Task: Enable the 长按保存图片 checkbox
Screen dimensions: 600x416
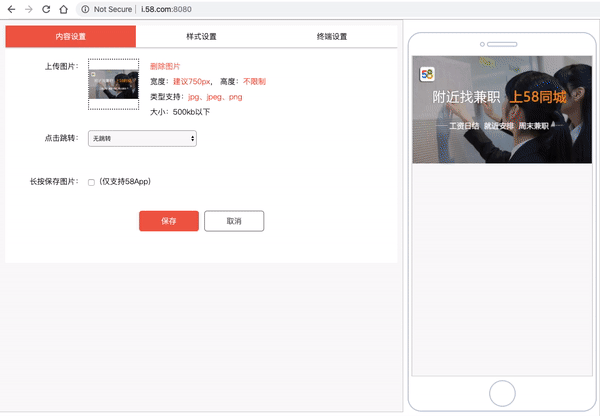Action: 91,182
